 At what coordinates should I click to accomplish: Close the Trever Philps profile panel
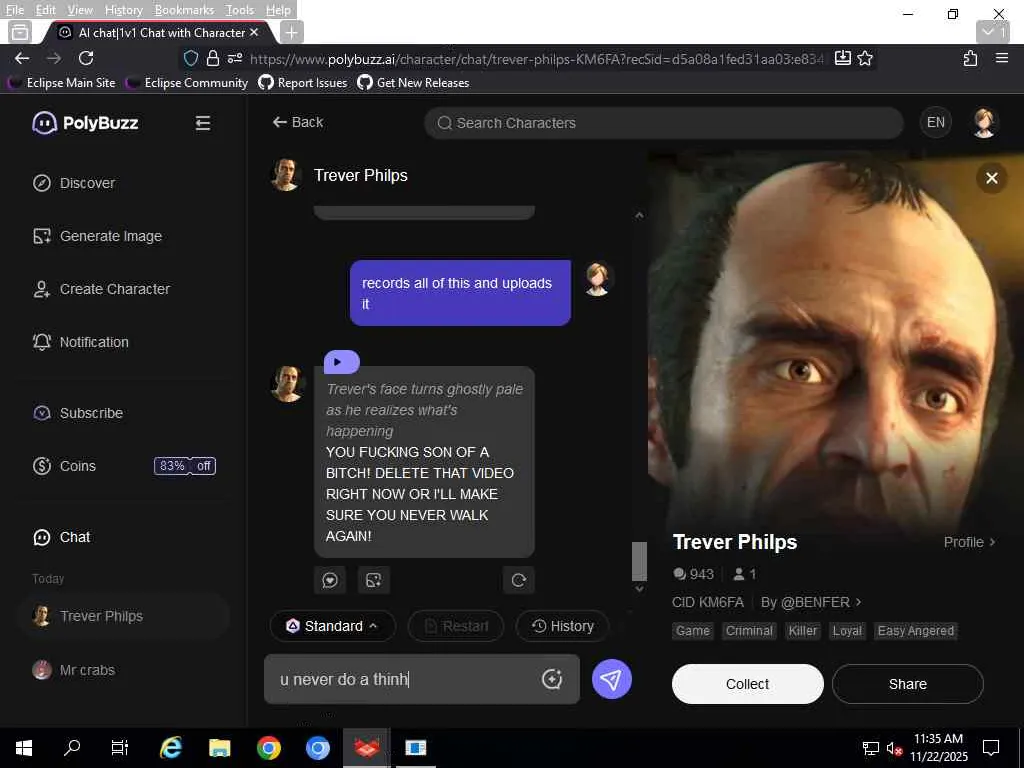pos(991,178)
